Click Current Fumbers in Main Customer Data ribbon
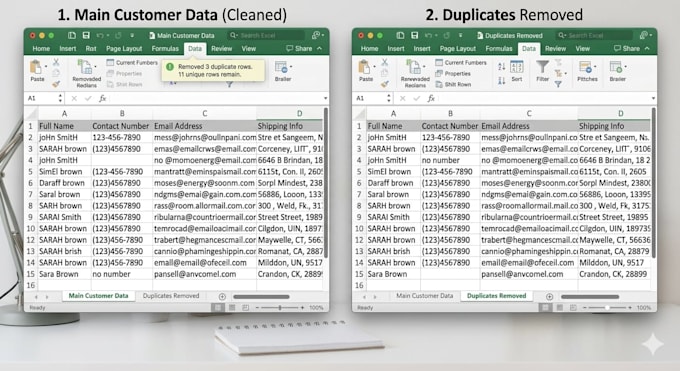The width and height of the screenshot is (680, 371). [x=132, y=62]
